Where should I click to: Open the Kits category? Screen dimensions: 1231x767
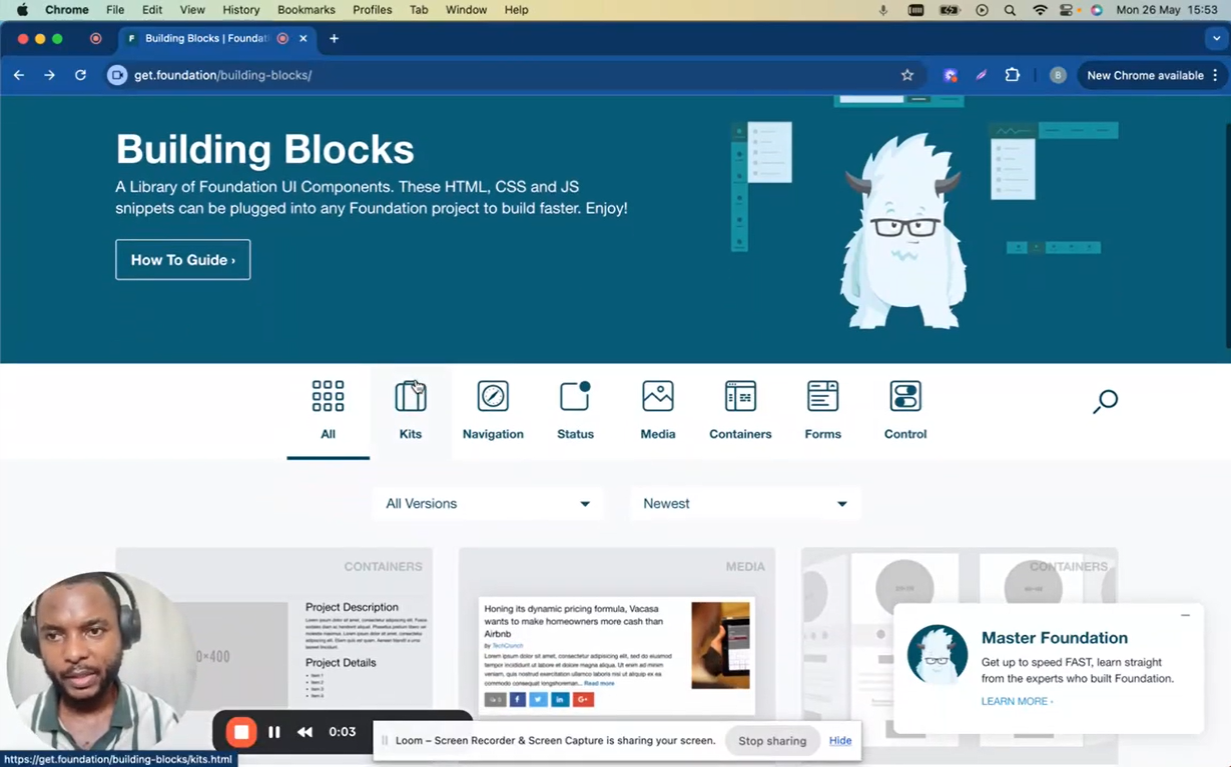coord(410,411)
